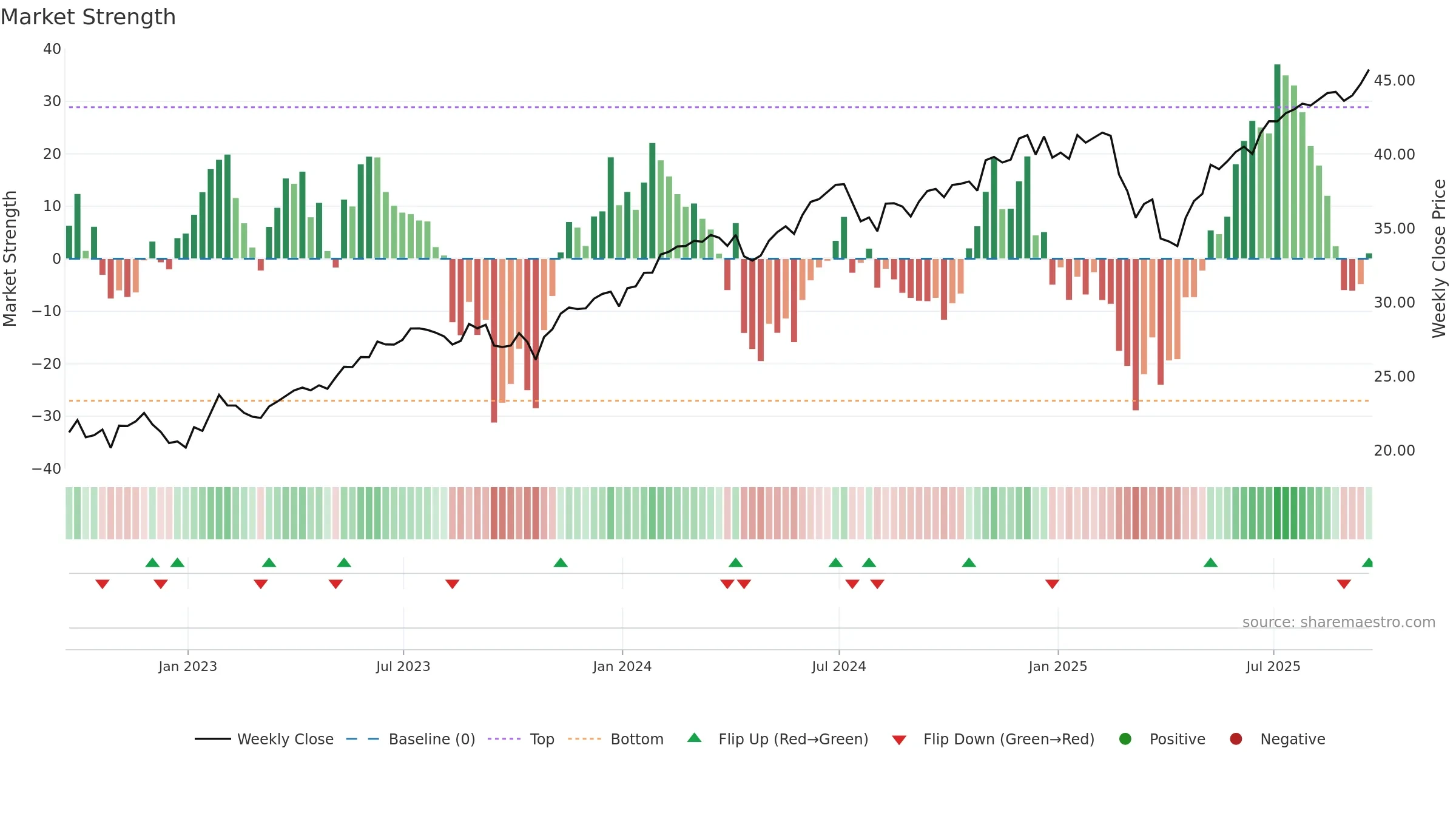
Task: Click the −20 strength tick label
Action: (47, 363)
